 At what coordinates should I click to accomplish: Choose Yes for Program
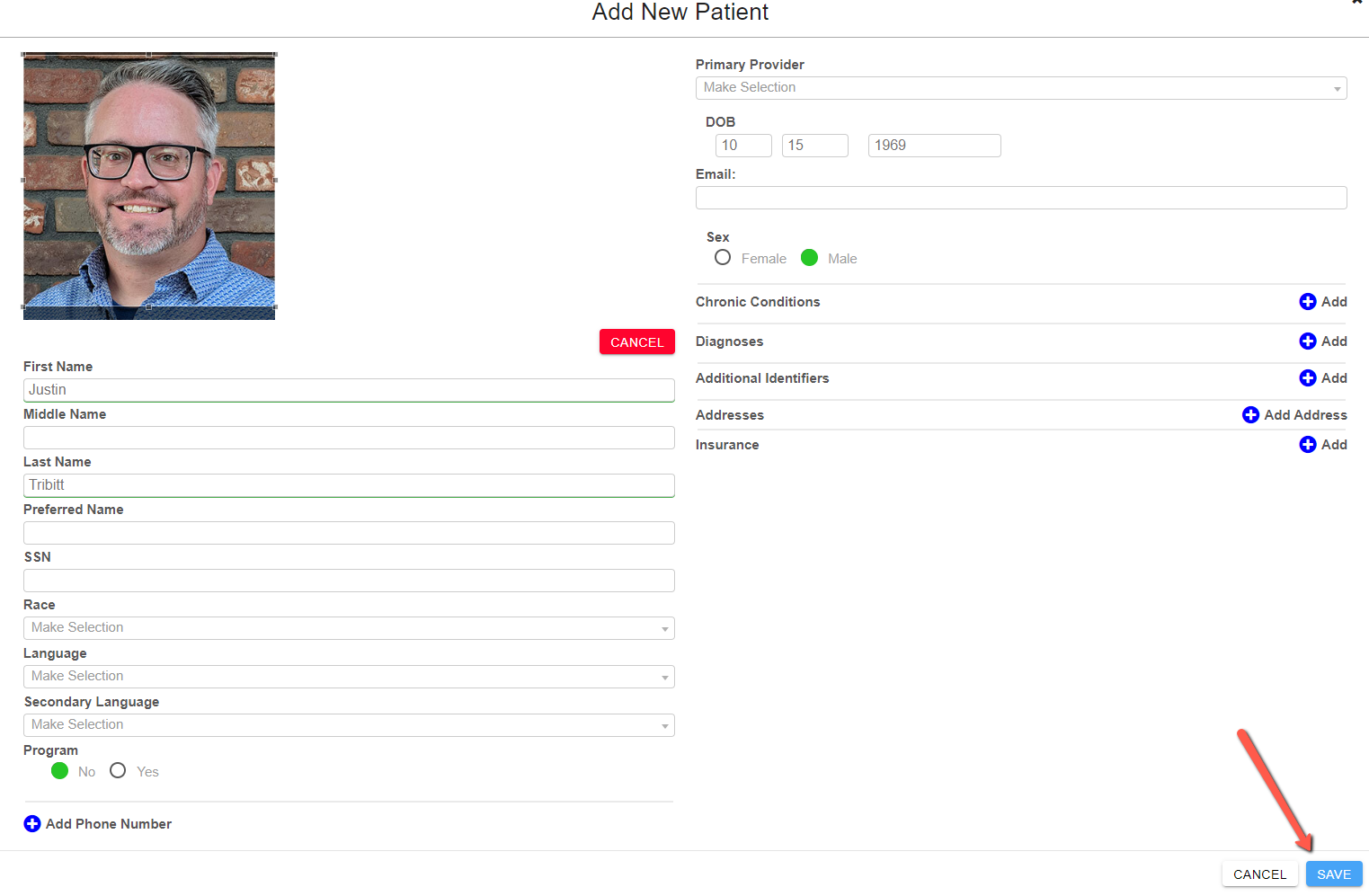click(118, 771)
